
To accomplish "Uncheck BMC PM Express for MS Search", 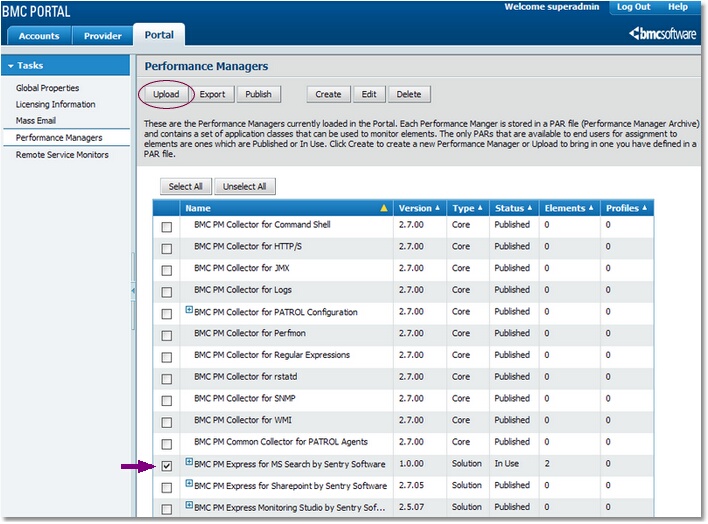I will point(167,466).
